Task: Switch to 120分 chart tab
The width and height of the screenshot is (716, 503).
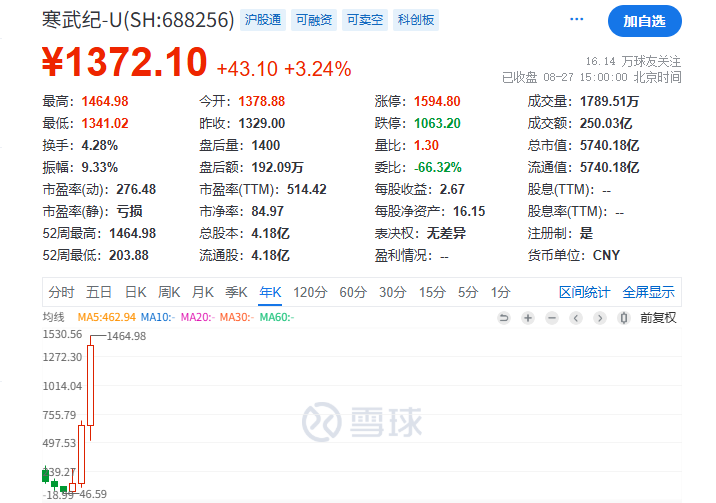Action: 310,292
